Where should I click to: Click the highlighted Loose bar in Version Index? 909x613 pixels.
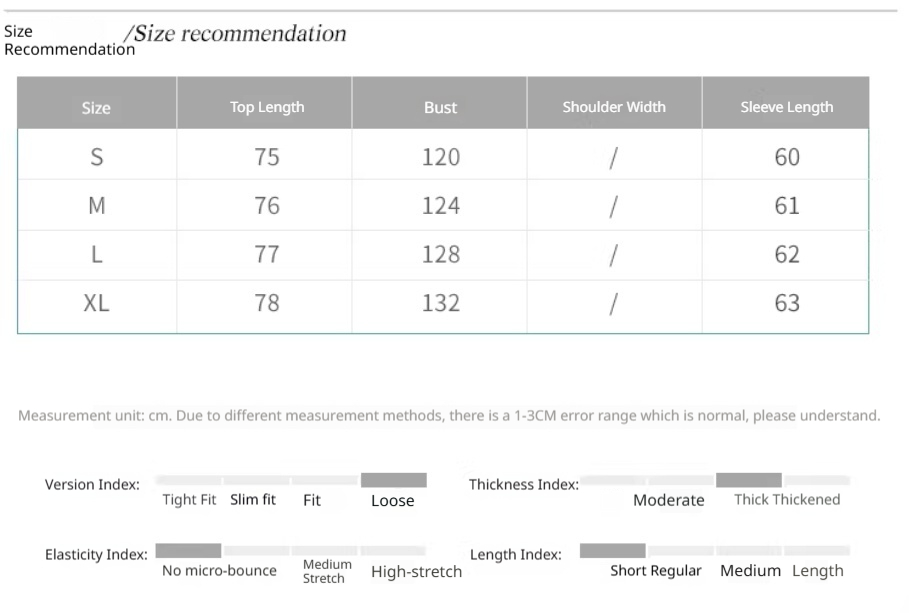tap(393, 480)
